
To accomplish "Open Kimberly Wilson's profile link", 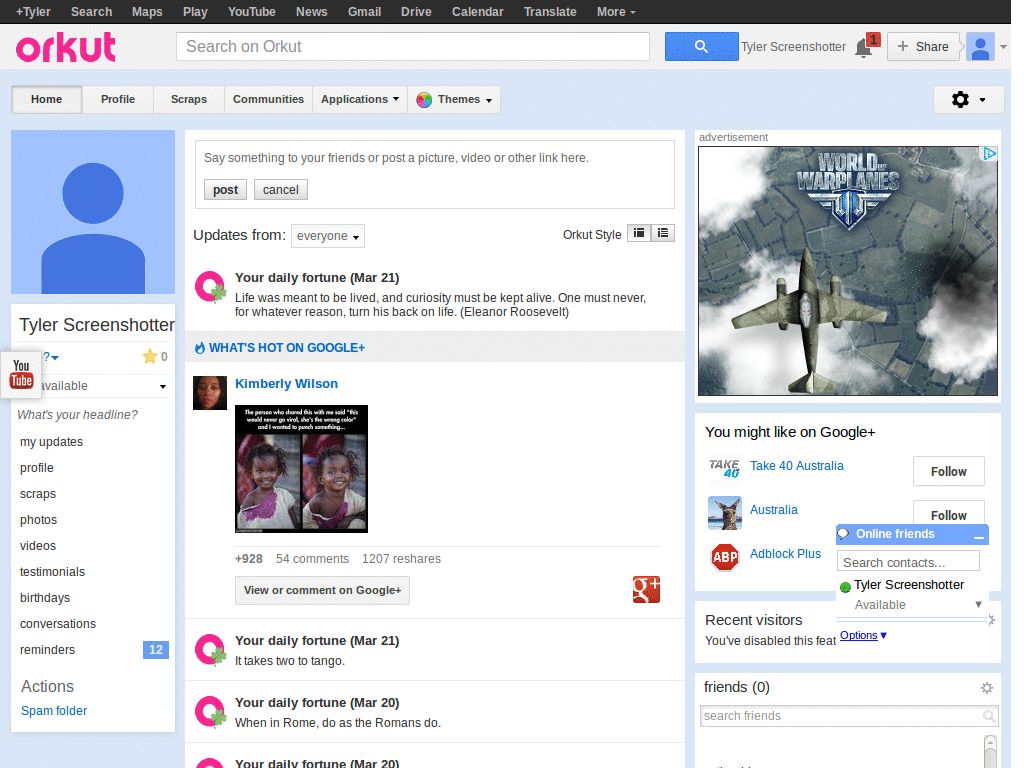I will (286, 383).
